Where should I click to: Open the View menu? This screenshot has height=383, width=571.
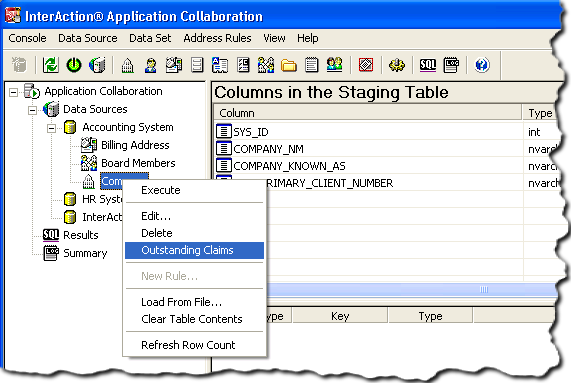(274, 38)
